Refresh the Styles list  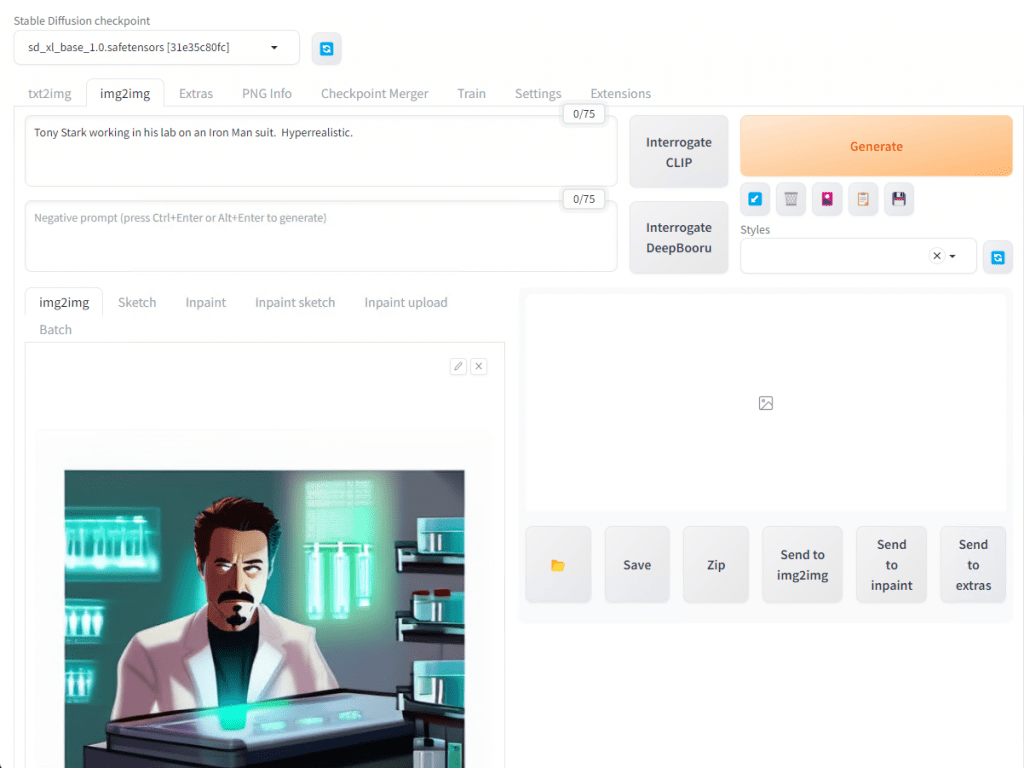[x=998, y=257]
